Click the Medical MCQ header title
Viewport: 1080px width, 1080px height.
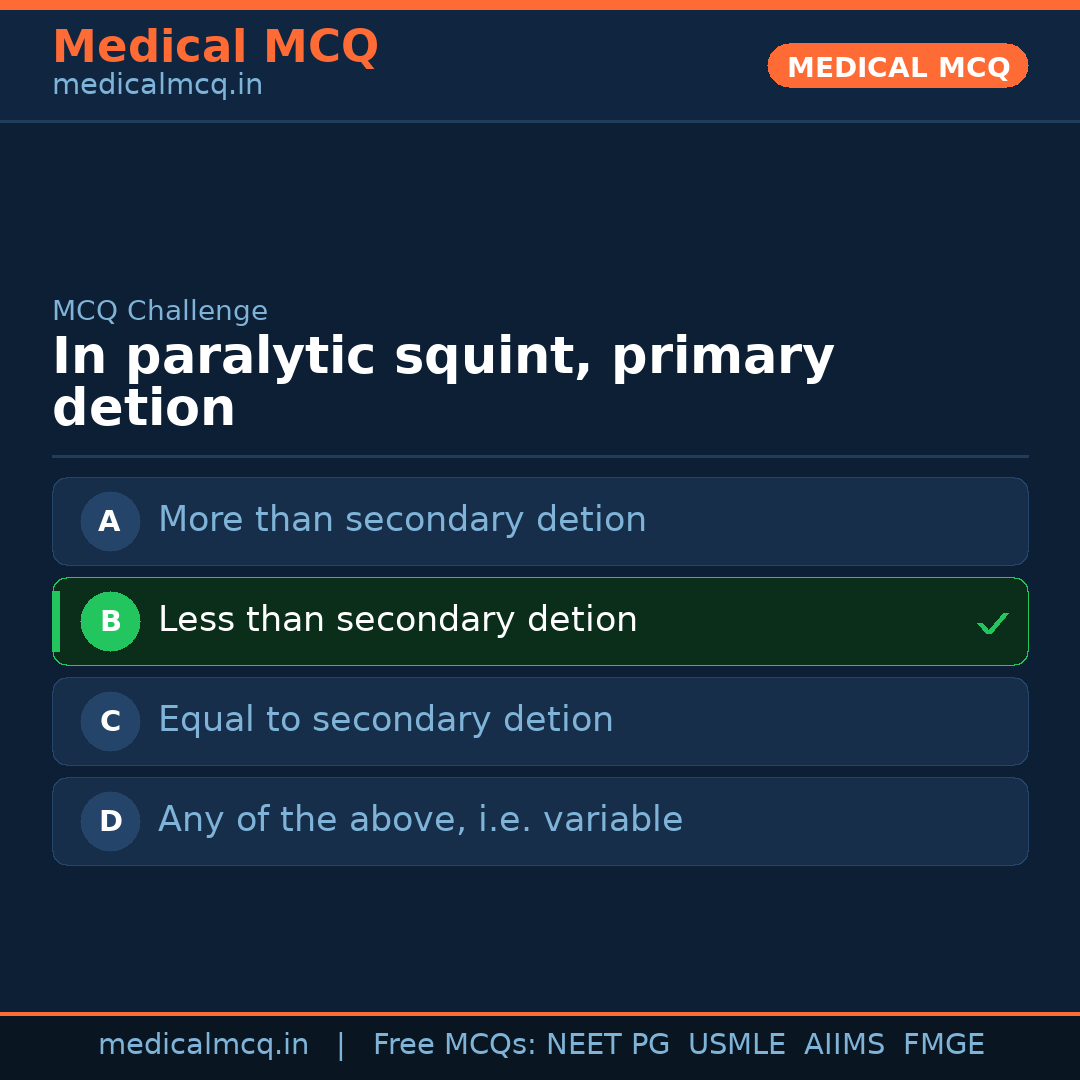point(215,47)
